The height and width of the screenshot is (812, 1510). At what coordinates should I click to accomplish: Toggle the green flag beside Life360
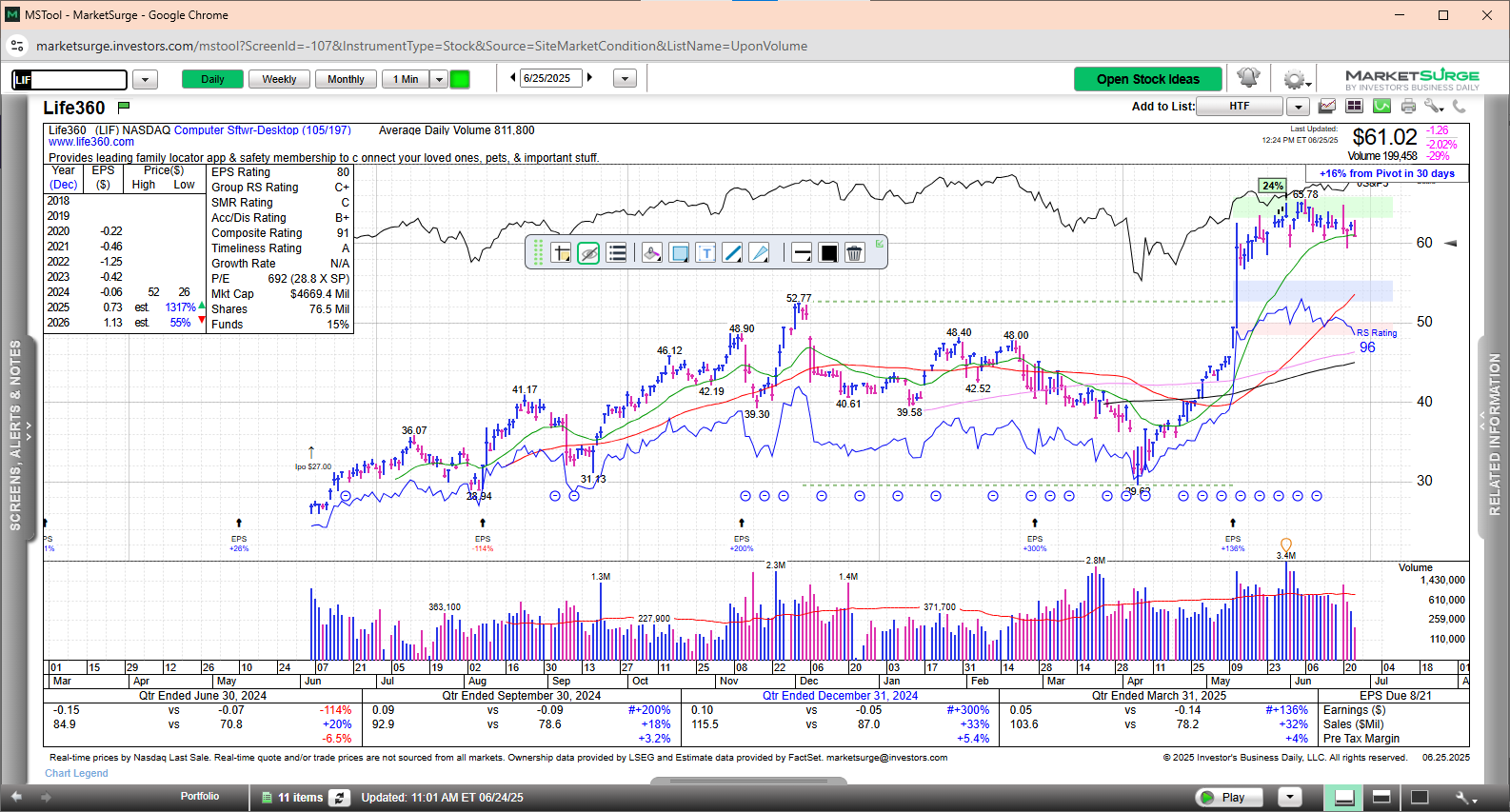pyautogui.click(x=124, y=107)
